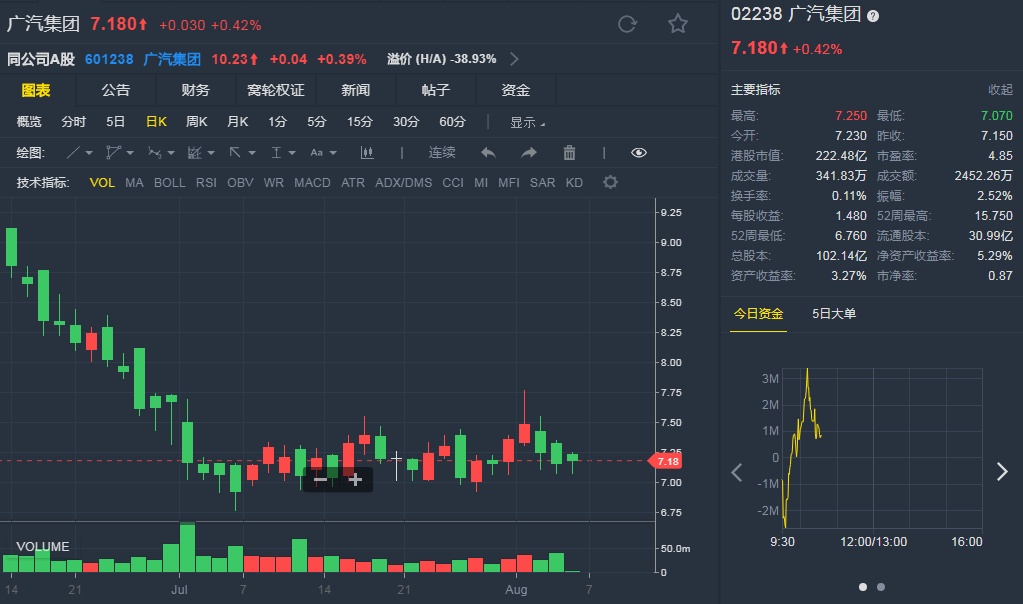Select the polyline shape drawing tool
The width and height of the screenshot is (1023, 604).
[114, 153]
